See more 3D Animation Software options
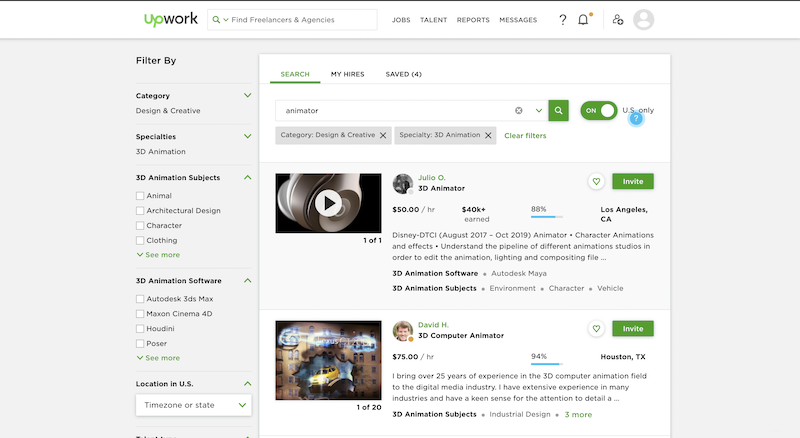This screenshot has width=800, height=438. click(158, 358)
